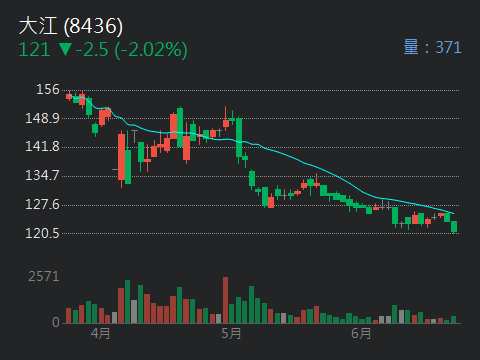Image resolution: width=480 pixels, height=360 pixels.
Task: Click the tallest red volume bar near 5月
Action: tap(225, 300)
